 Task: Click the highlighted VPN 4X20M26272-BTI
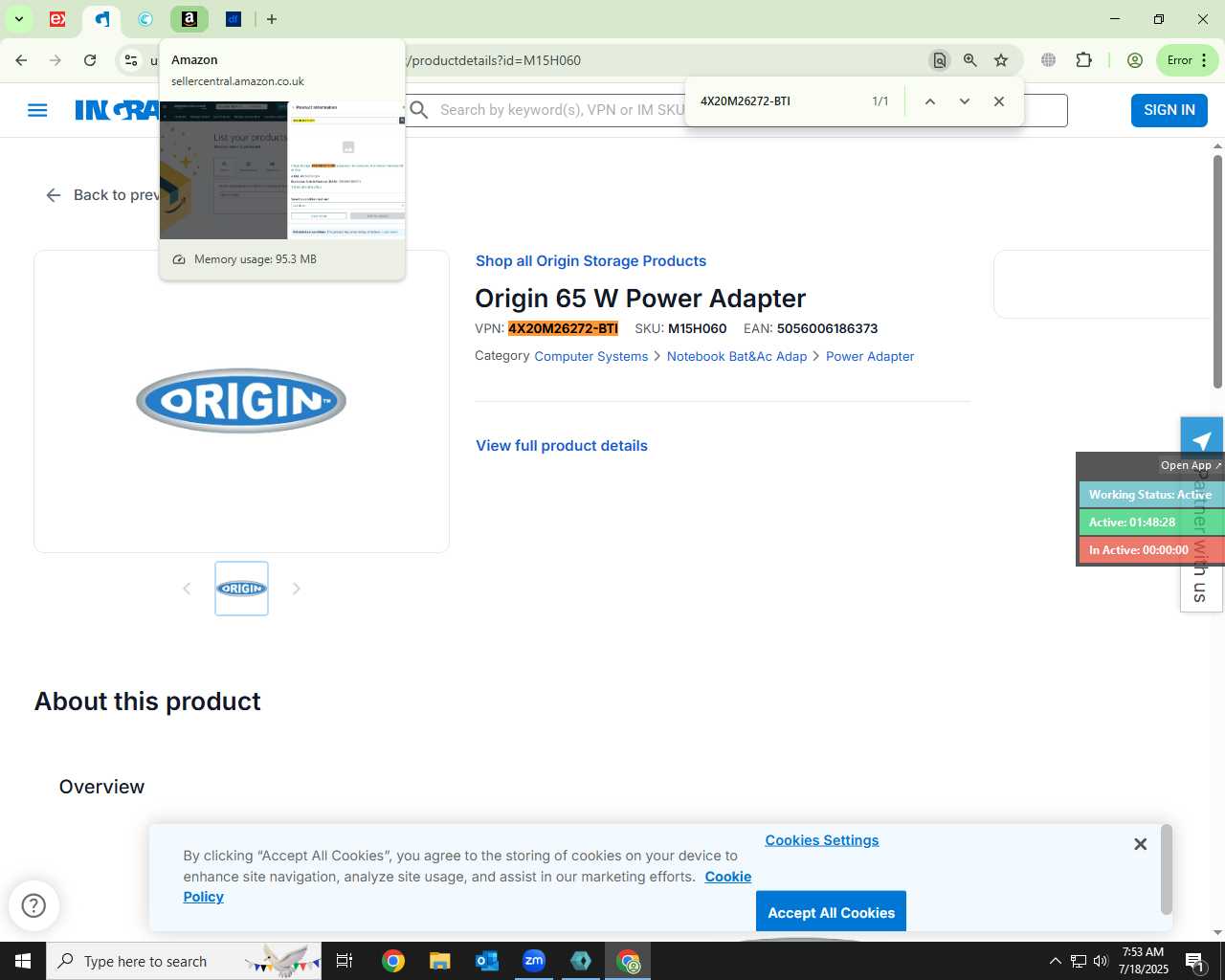coord(563,328)
